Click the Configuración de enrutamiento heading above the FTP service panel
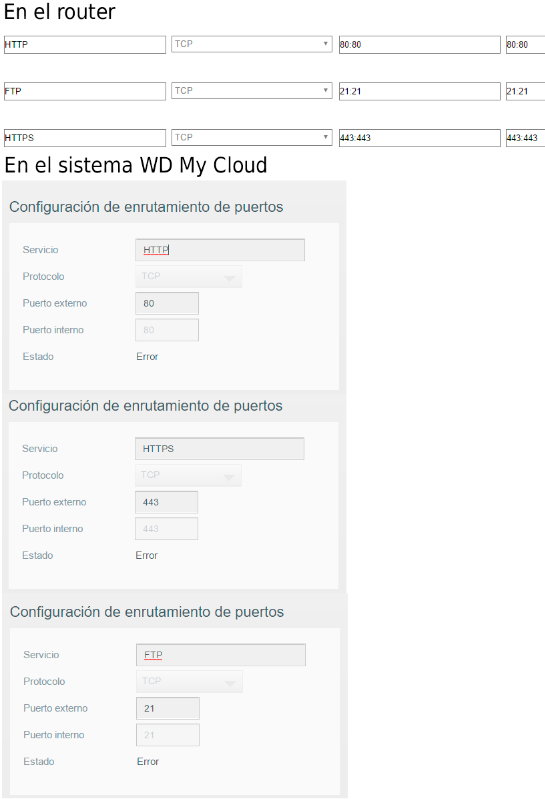545x799 pixels. click(x=147, y=611)
